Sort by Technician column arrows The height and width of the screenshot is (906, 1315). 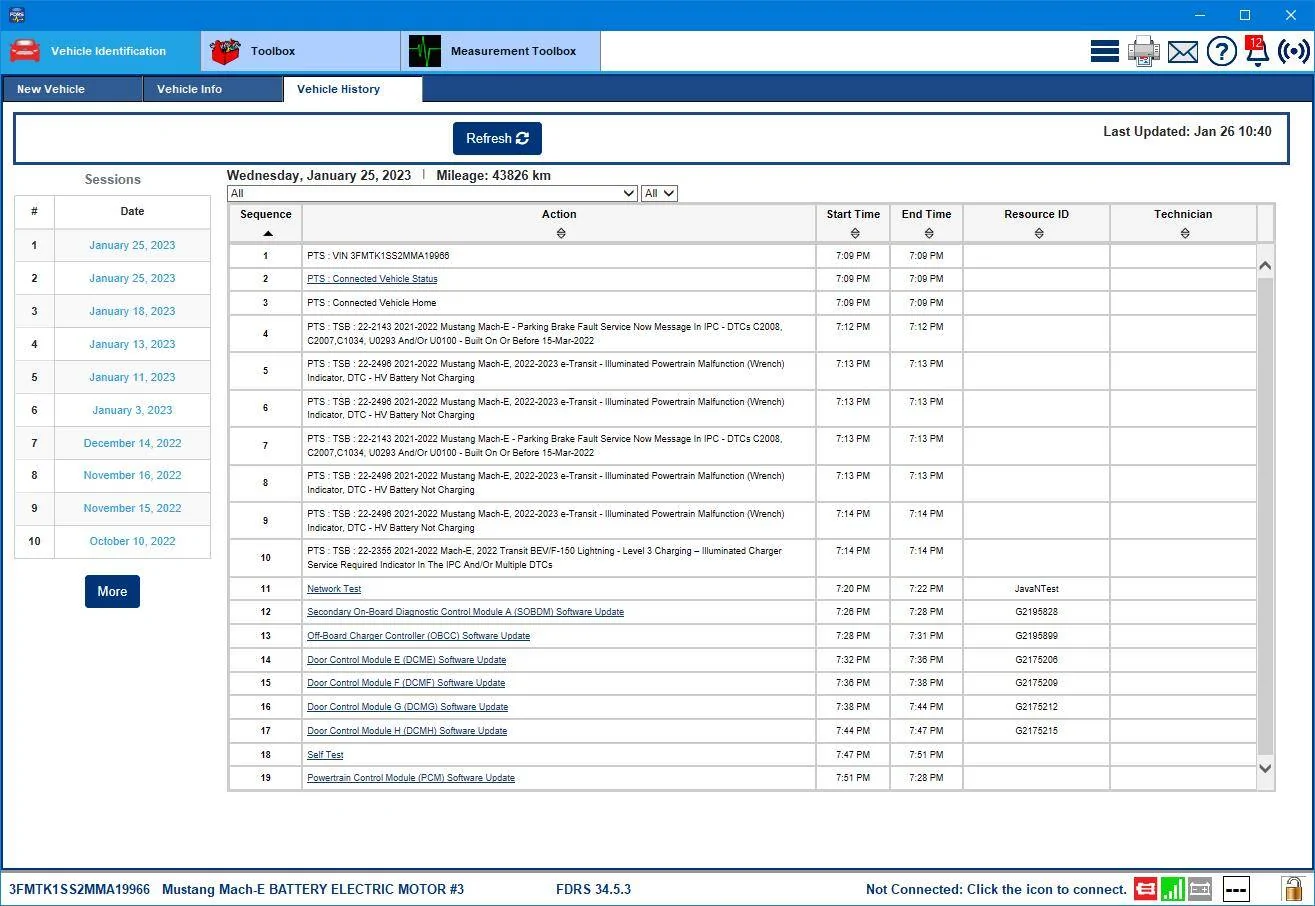click(x=1184, y=233)
